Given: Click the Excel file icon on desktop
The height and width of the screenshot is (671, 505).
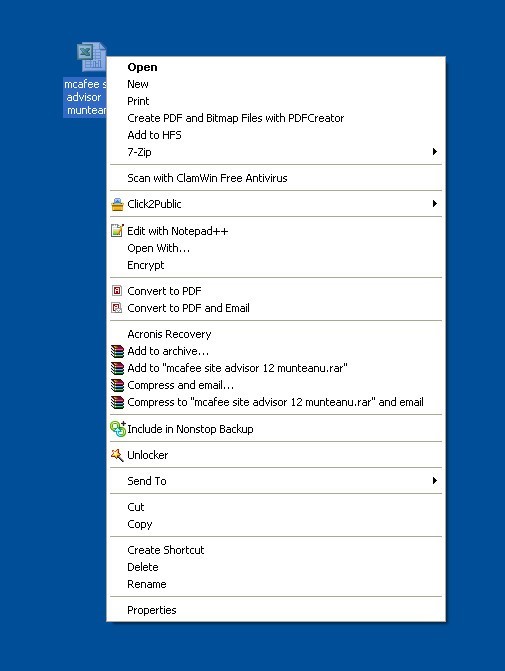Looking at the screenshot, I should (91, 56).
